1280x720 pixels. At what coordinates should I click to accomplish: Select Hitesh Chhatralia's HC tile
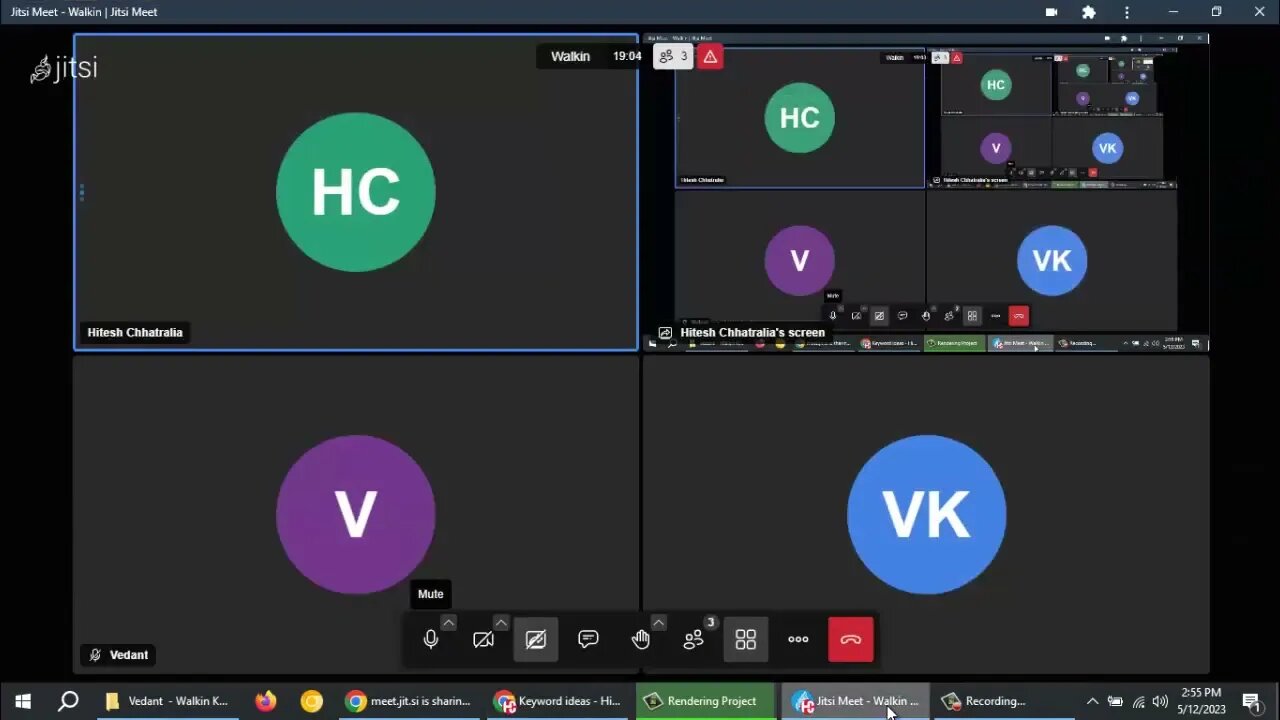[356, 192]
